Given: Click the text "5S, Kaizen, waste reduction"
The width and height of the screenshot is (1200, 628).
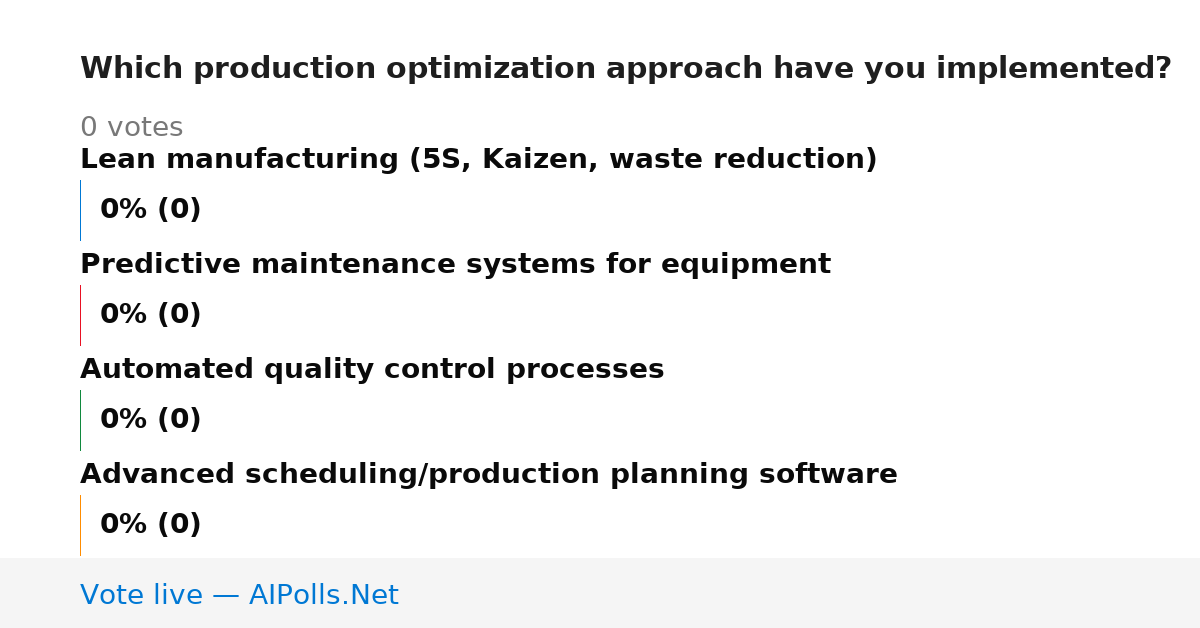Looking at the screenshot, I should (643, 160).
